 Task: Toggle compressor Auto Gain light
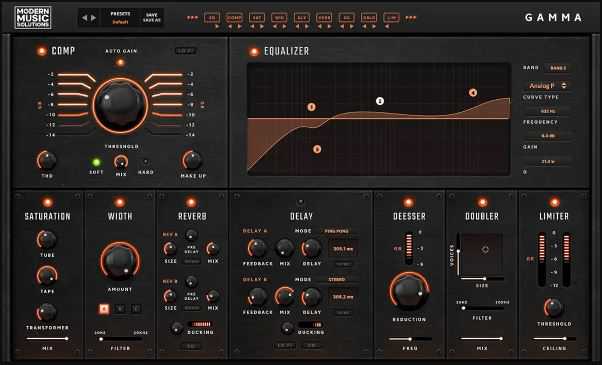121,62
